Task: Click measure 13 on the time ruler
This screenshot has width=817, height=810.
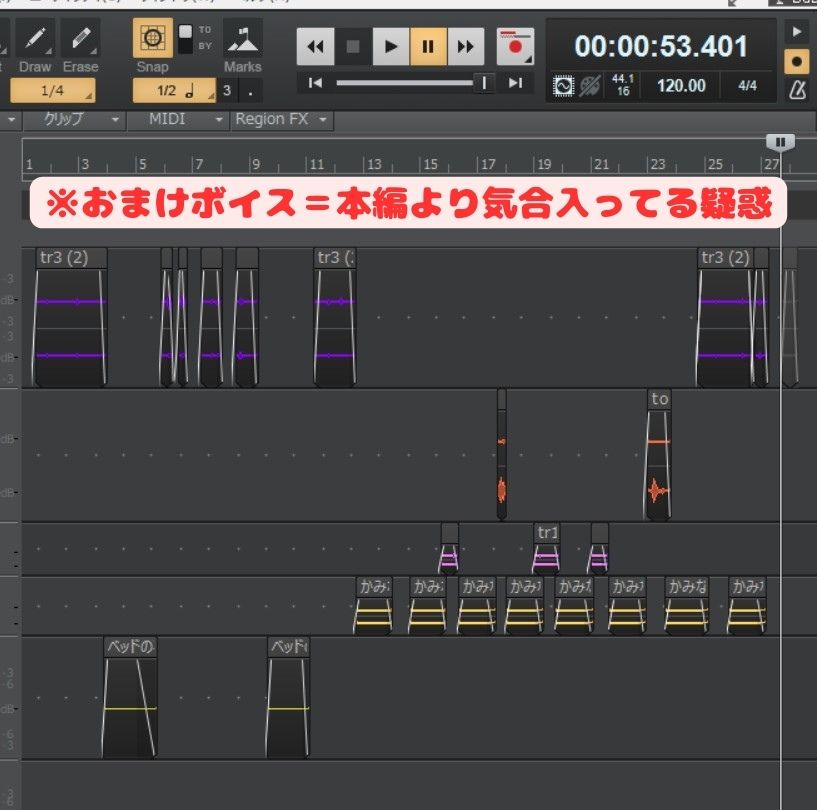Action: [374, 165]
